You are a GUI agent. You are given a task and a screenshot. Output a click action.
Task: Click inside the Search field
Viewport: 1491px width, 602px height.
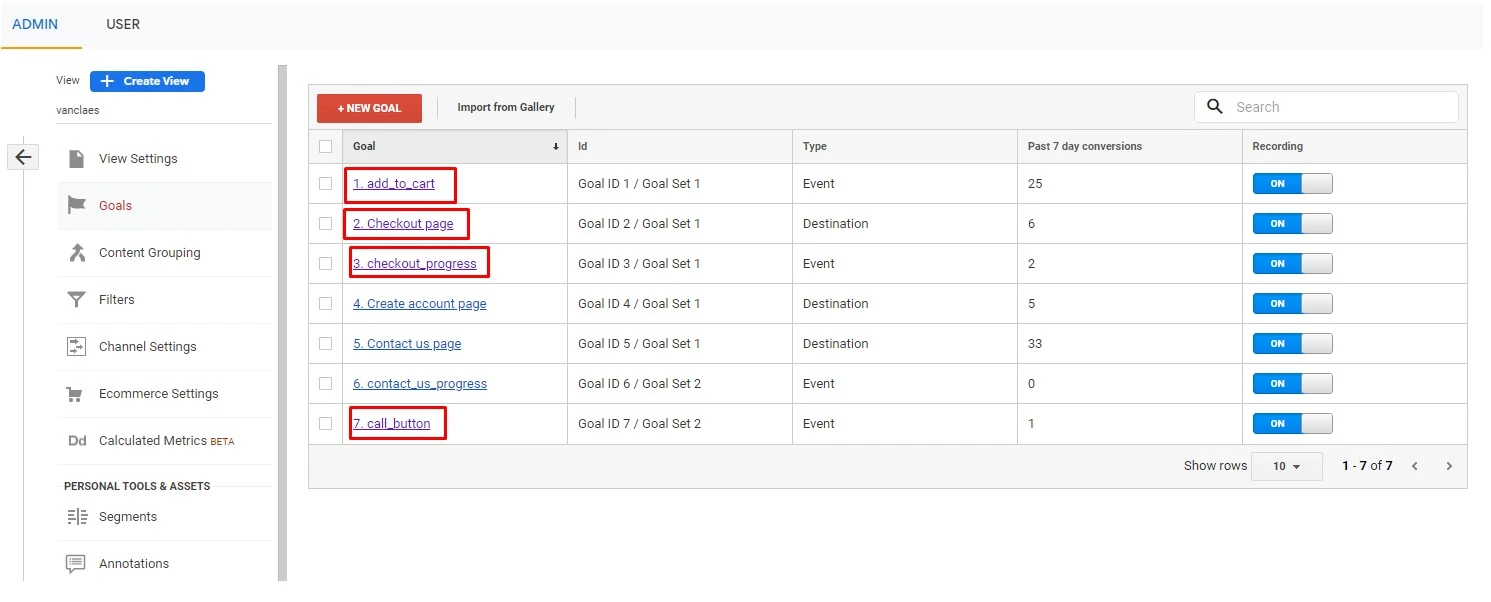(1330, 106)
